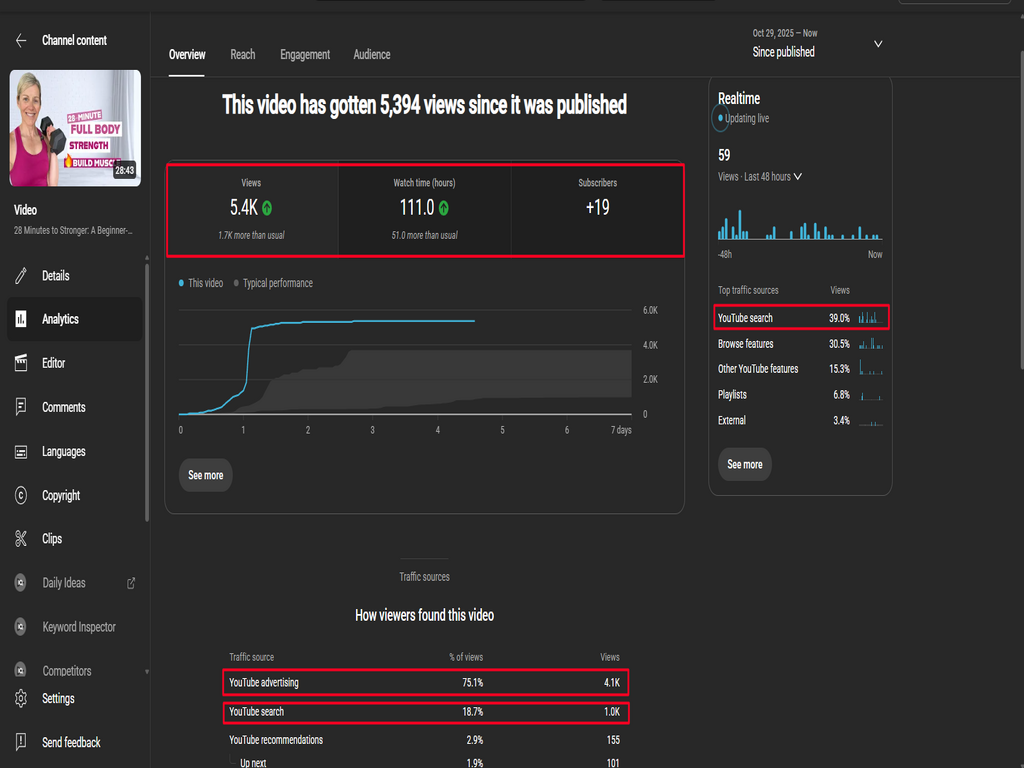Viewport: 1024px width, 768px height.
Task: Open Copyright via the circled C icon
Action: point(21,495)
